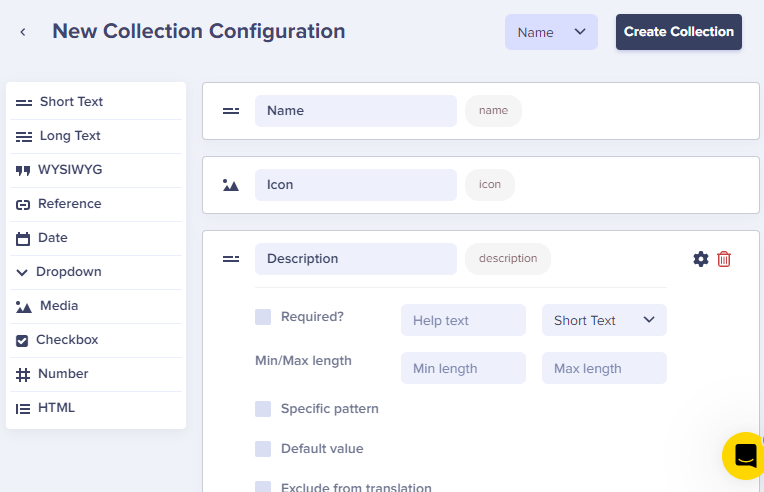Screen dimensions: 764x492
Task: Expand the Short Text type dropdown
Action: tap(604, 320)
